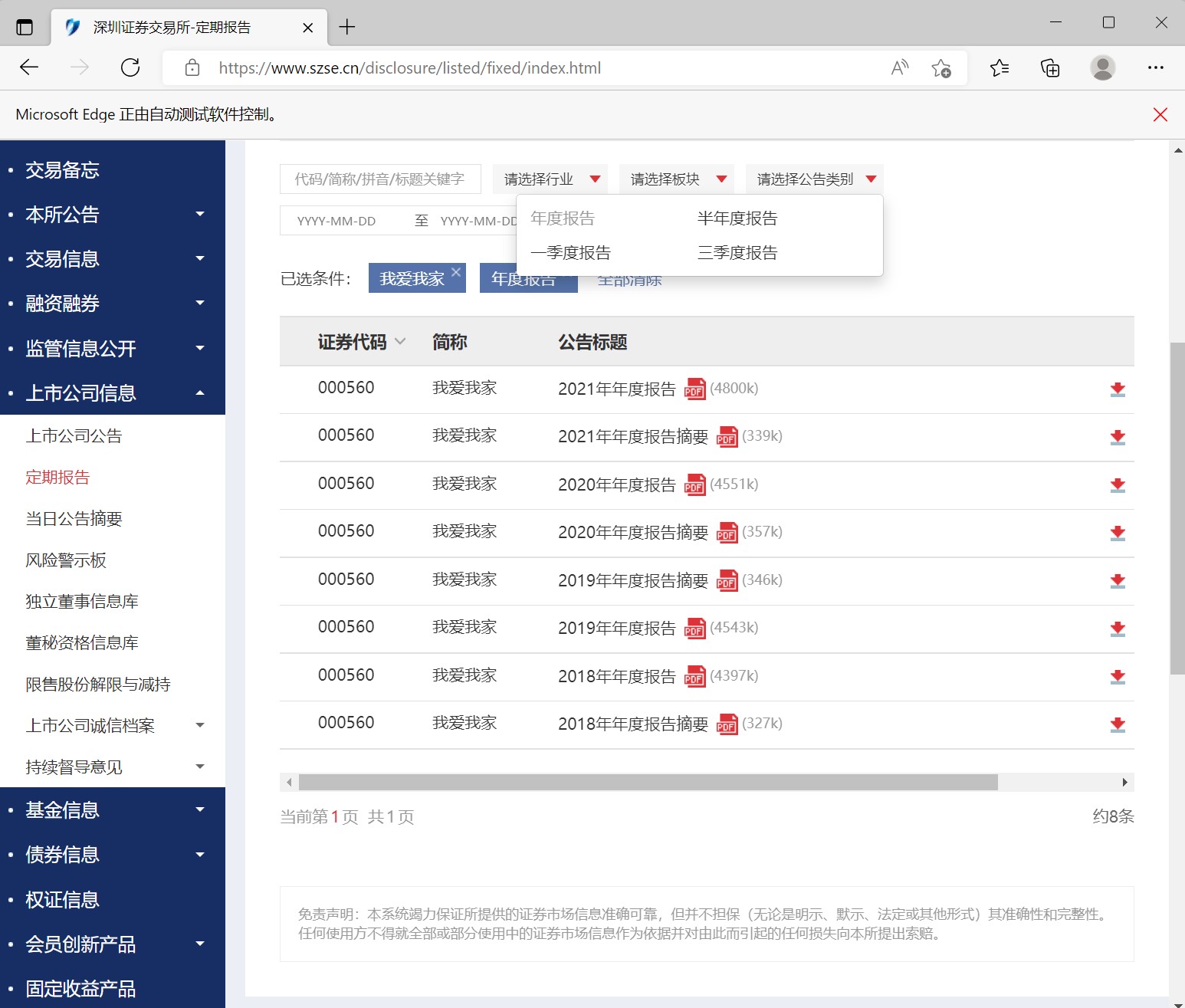The height and width of the screenshot is (1008, 1185).
Task: Expand 交易信息 sidebar menu
Action: tap(200, 259)
